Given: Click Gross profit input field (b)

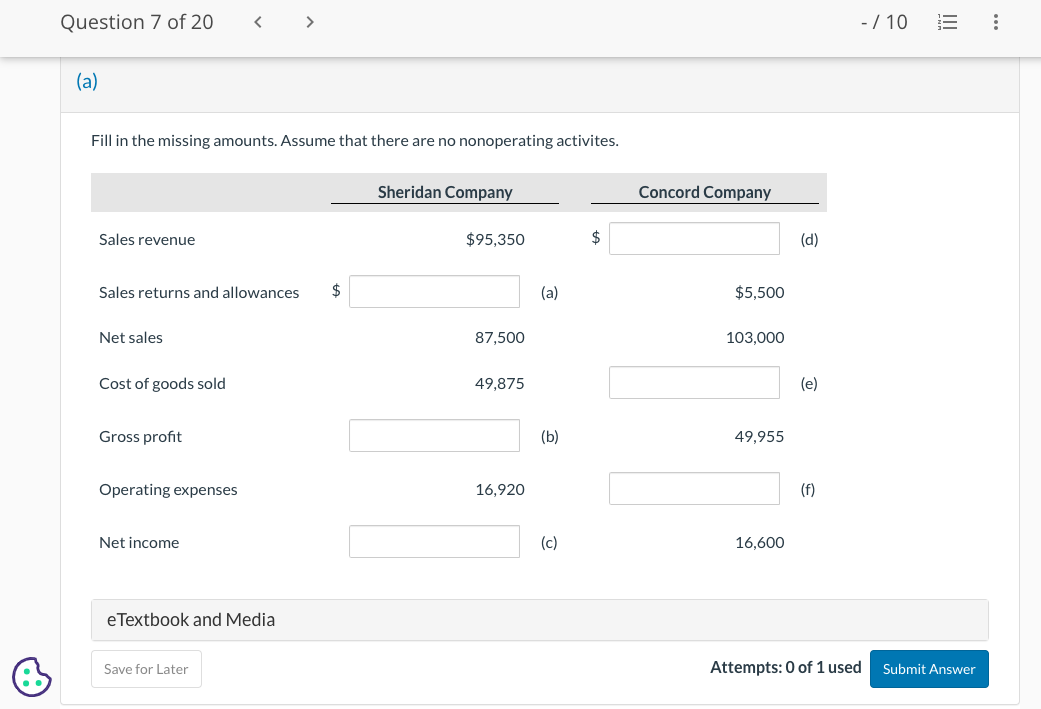Looking at the screenshot, I should click(434, 435).
